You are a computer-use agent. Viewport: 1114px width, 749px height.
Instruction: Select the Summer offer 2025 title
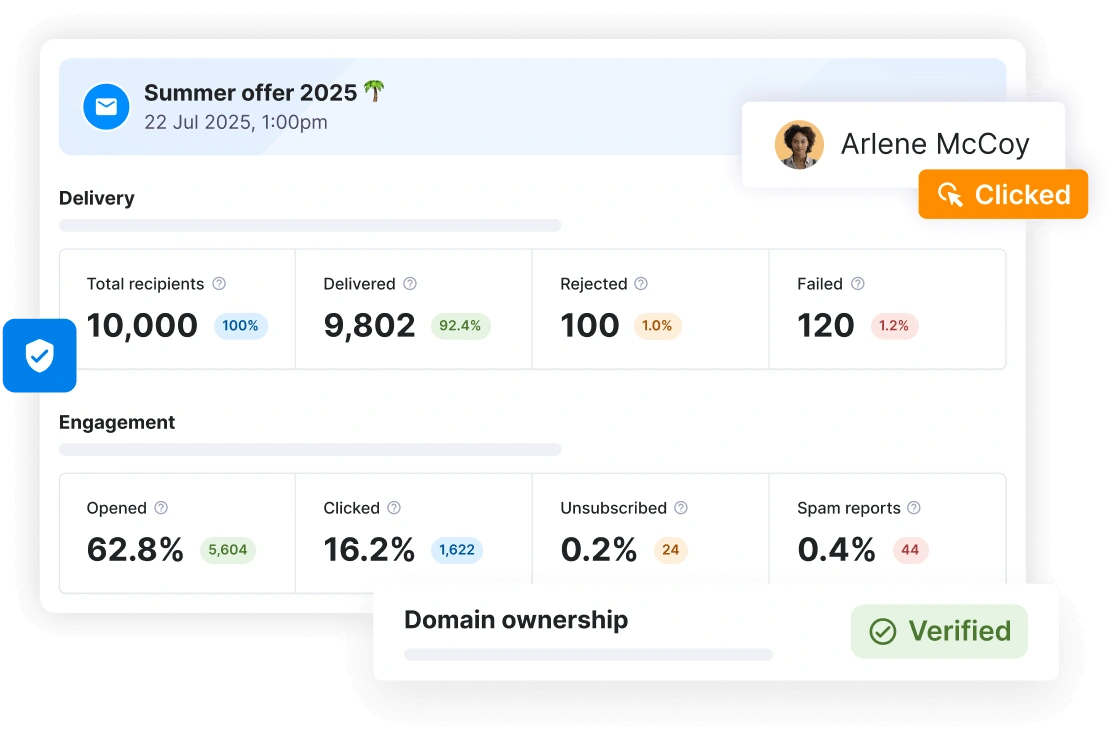click(251, 93)
